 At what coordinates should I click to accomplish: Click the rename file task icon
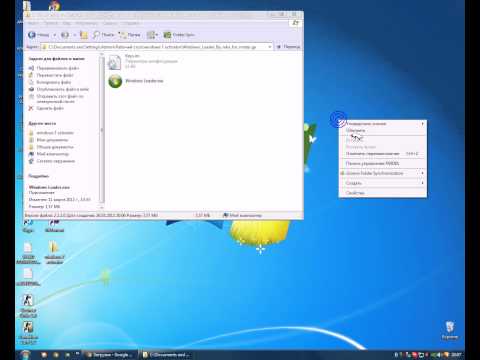click(31, 68)
